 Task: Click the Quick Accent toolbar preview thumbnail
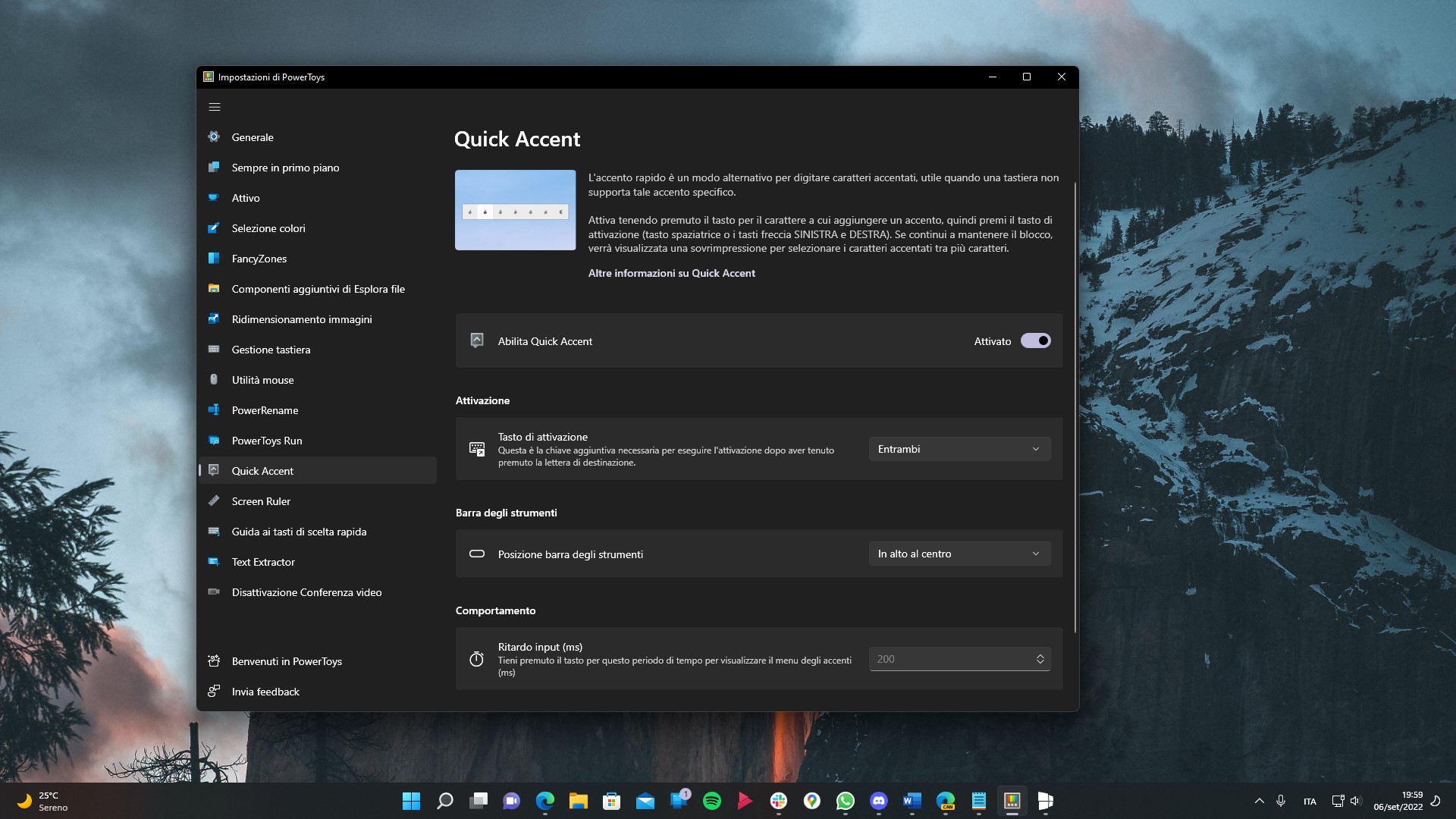click(515, 210)
